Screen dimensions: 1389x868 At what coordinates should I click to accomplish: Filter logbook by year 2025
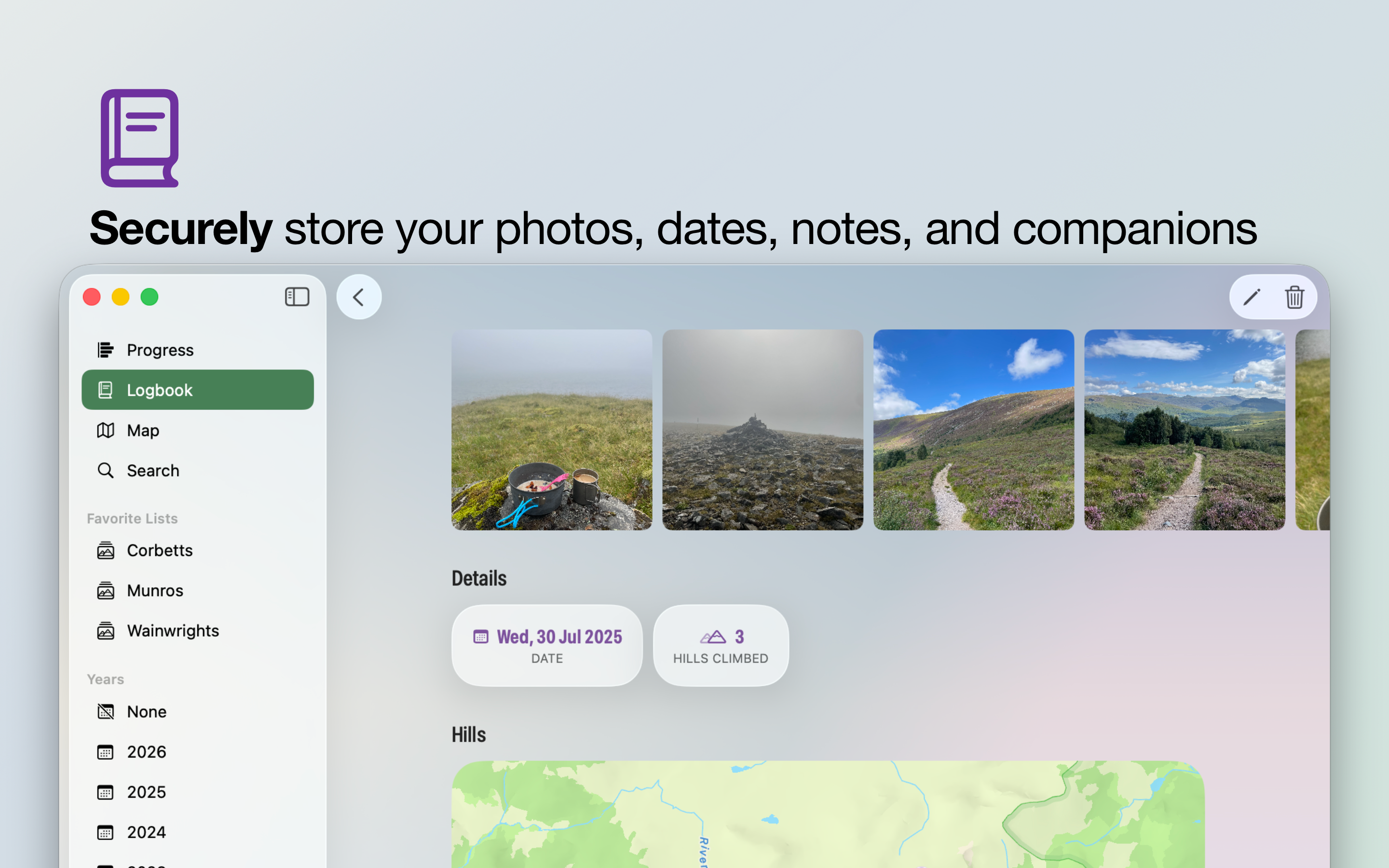(197, 792)
